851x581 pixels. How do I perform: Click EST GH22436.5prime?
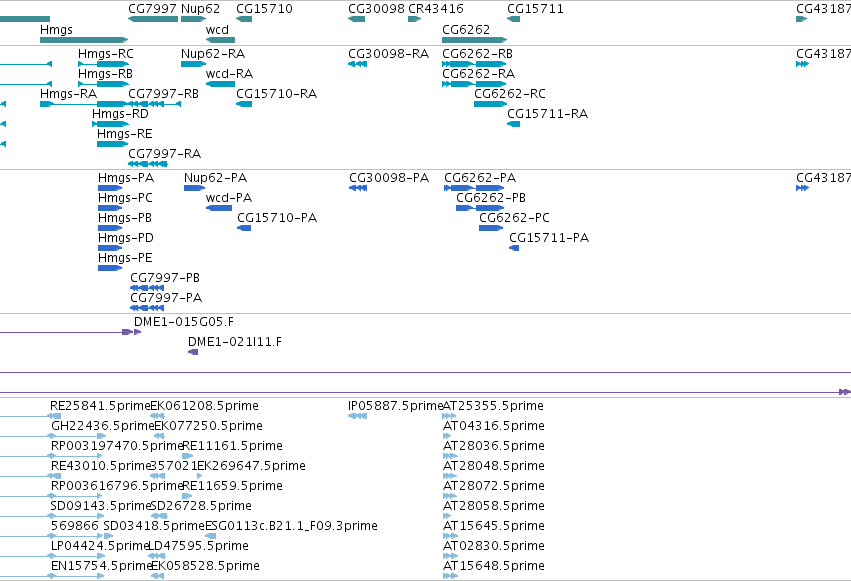pyautogui.click(x=77, y=436)
